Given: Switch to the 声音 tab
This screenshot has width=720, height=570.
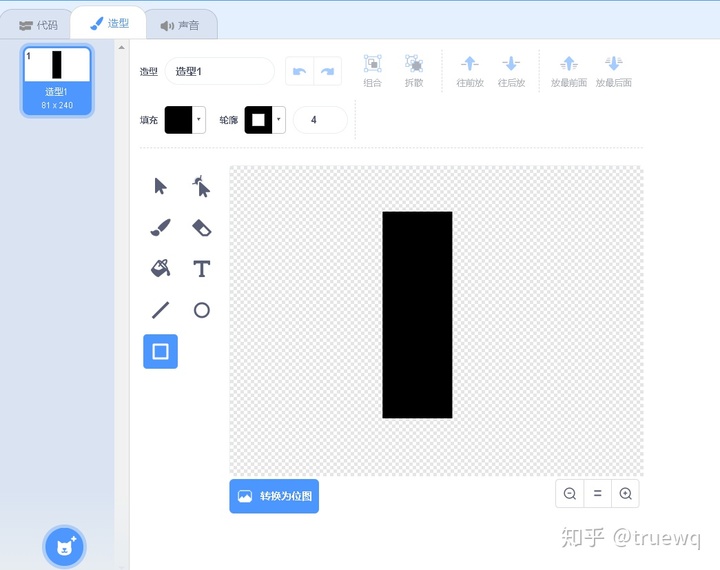Looking at the screenshot, I should click(180, 26).
